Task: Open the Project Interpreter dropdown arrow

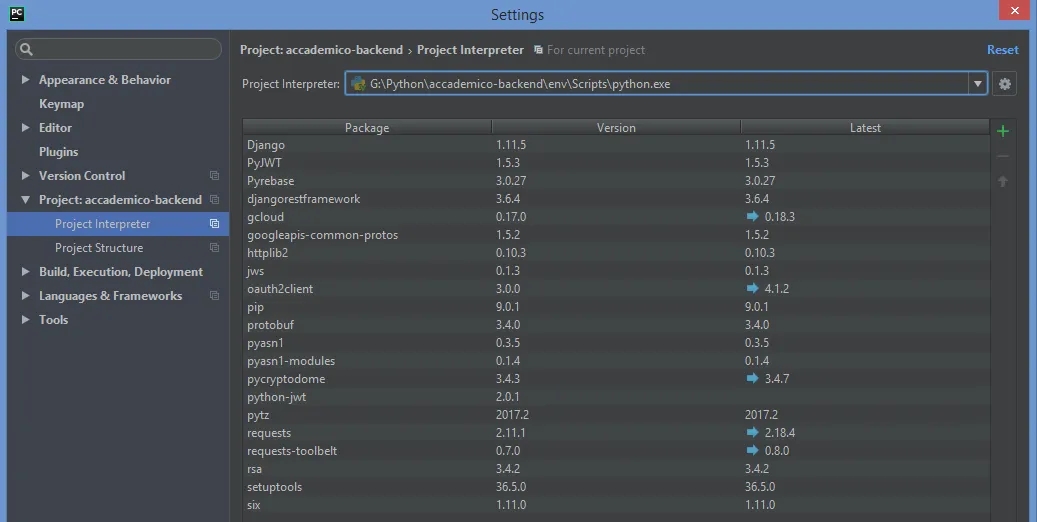Action: pos(977,84)
